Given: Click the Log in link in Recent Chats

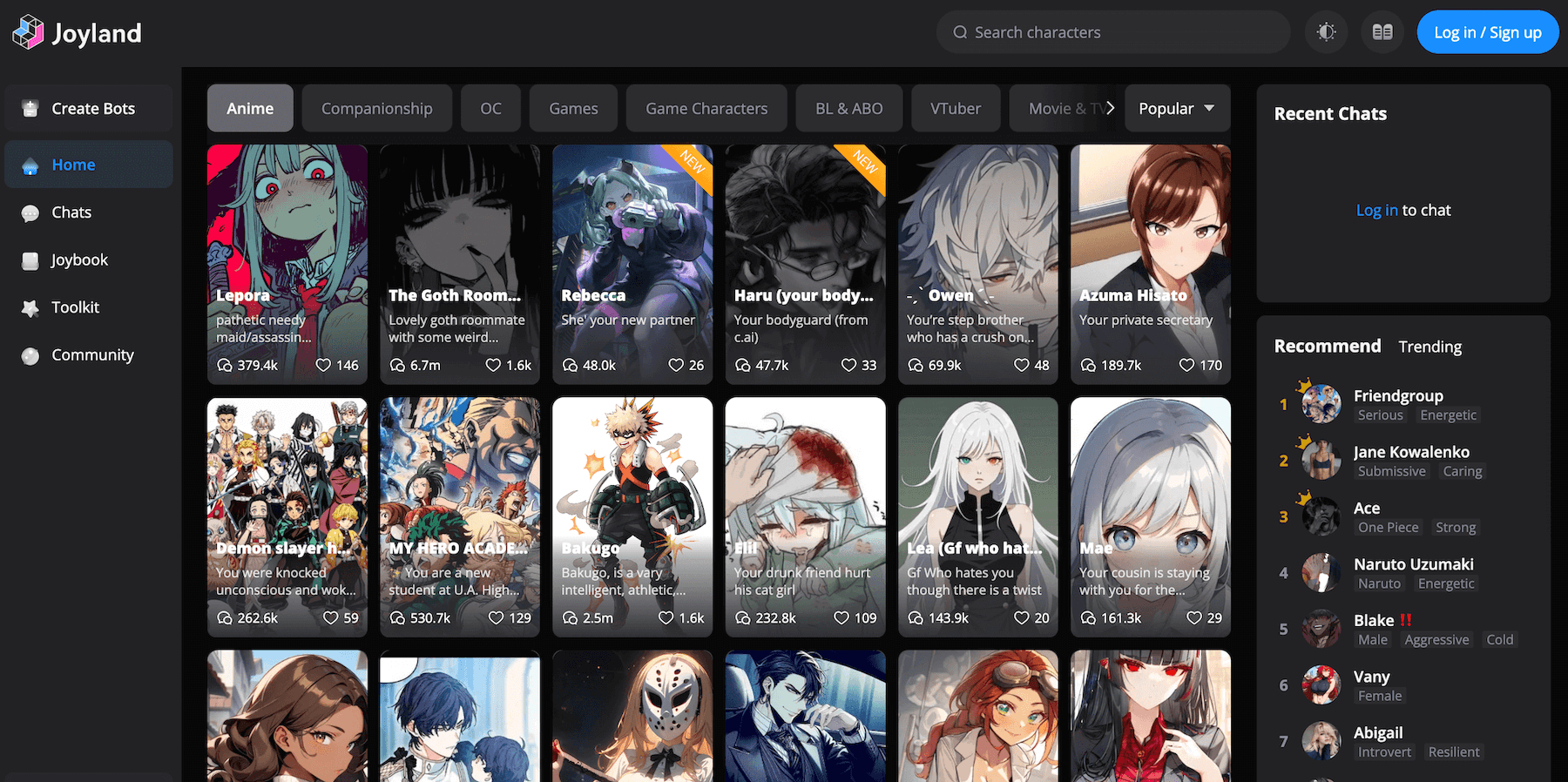Looking at the screenshot, I should pos(1376,210).
